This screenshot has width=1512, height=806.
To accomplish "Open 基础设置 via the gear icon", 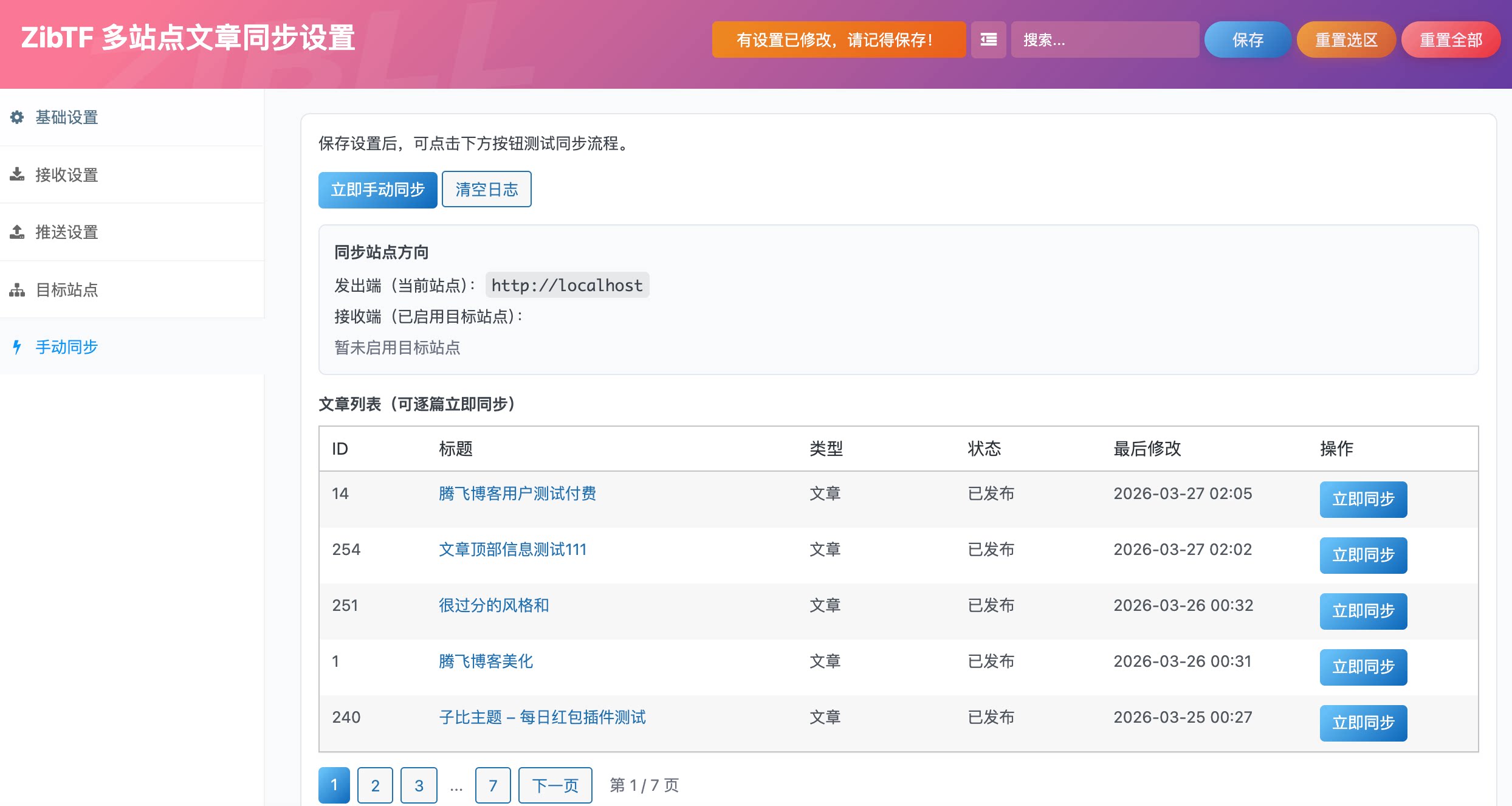I will click(x=16, y=117).
